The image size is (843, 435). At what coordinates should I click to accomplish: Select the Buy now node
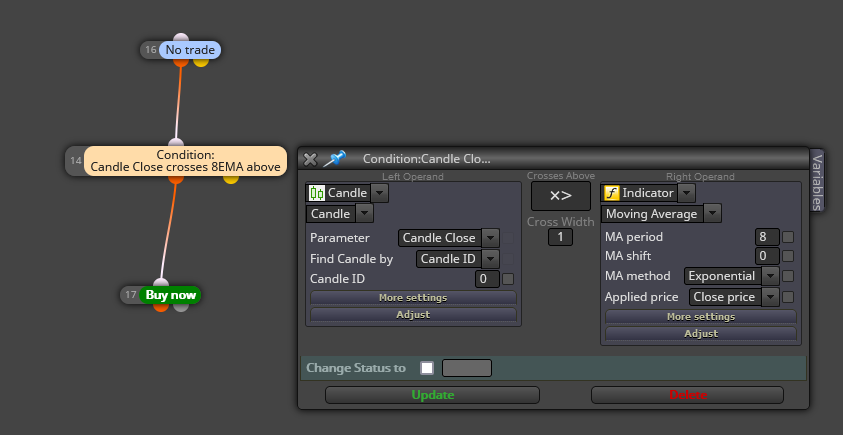[x=170, y=295]
